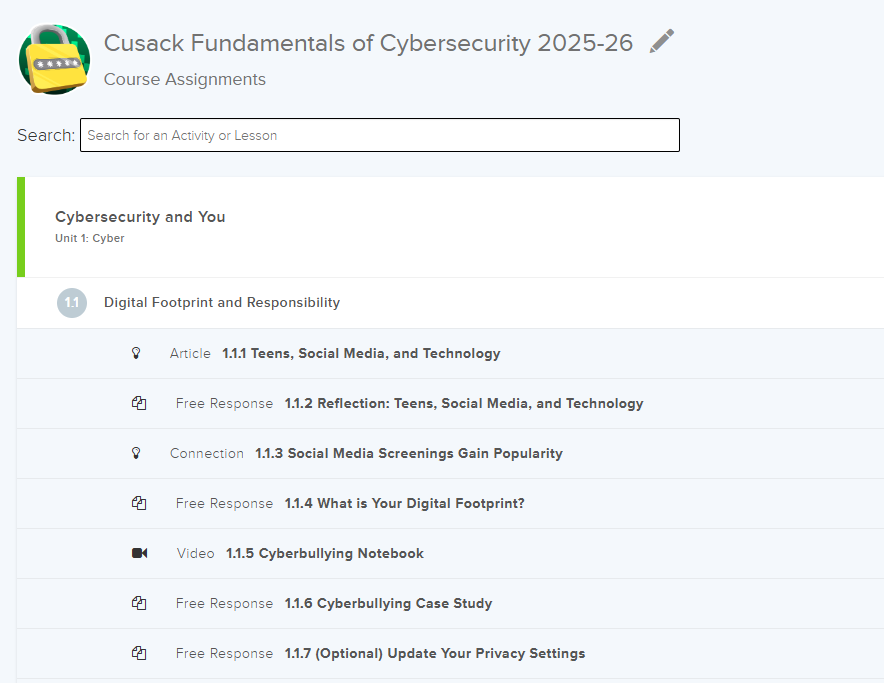Open optional Update Your Privacy Settings activity
This screenshot has width=884, height=683.
click(435, 653)
